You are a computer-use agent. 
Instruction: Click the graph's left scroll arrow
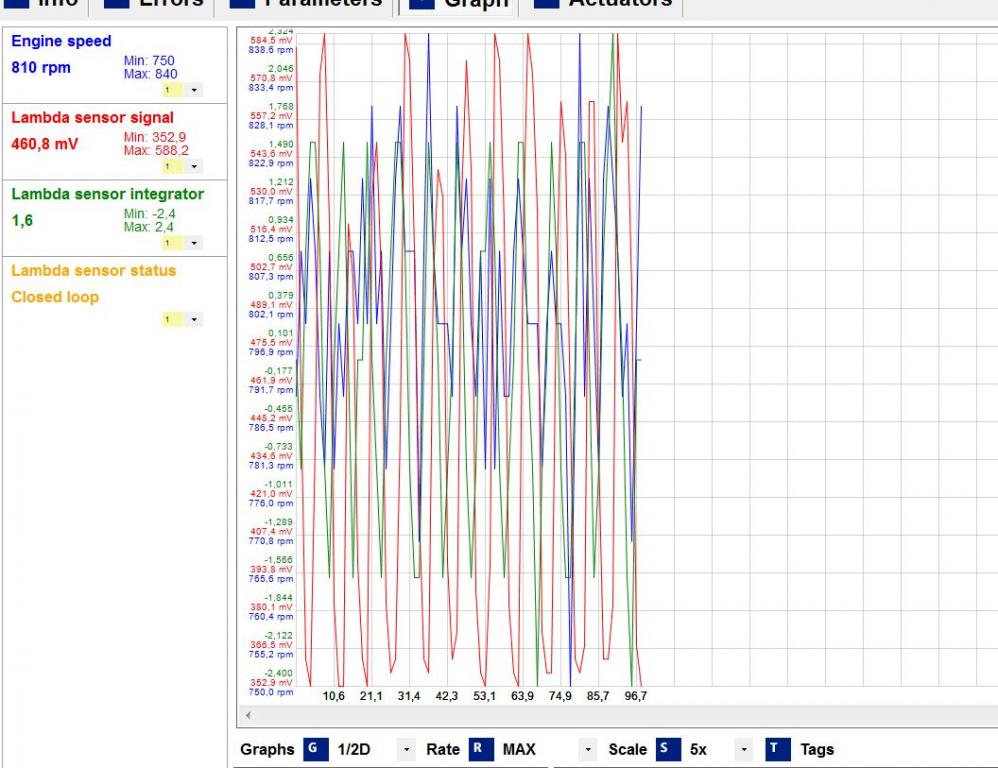248,715
